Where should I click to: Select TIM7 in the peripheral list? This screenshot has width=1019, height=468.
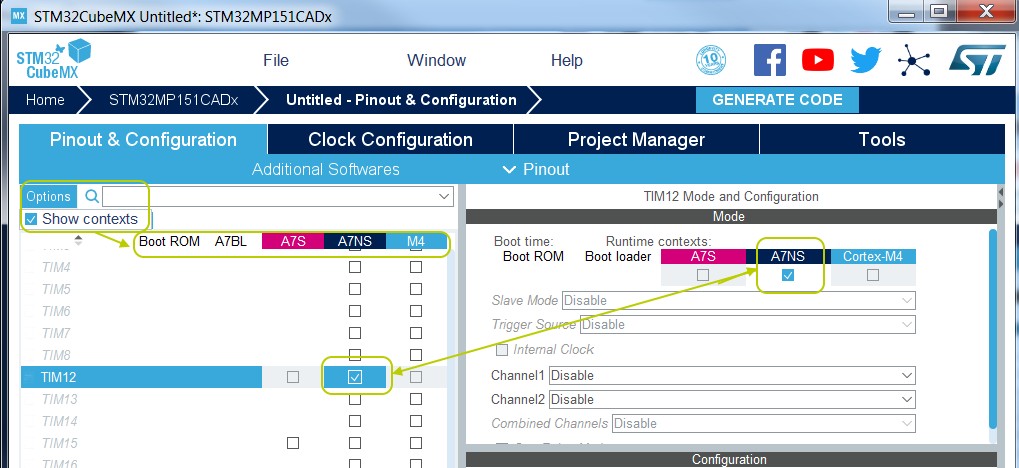(x=56, y=333)
